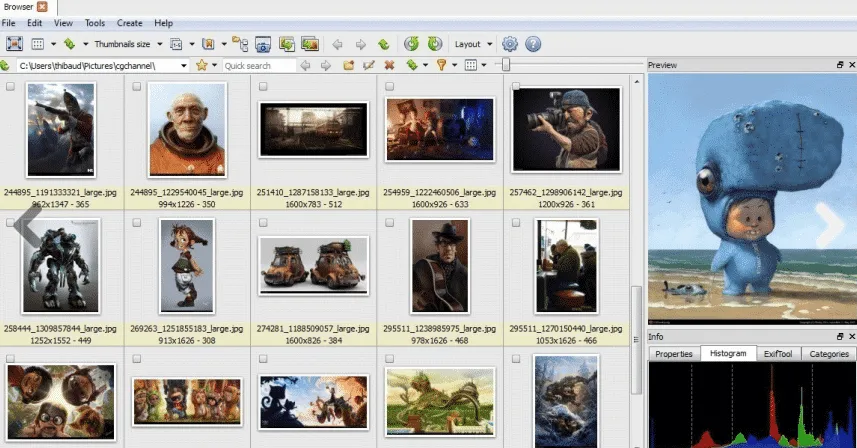This screenshot has width=857, height=448.
Task: Switch to the Properties tab
Action: point(674,353)
